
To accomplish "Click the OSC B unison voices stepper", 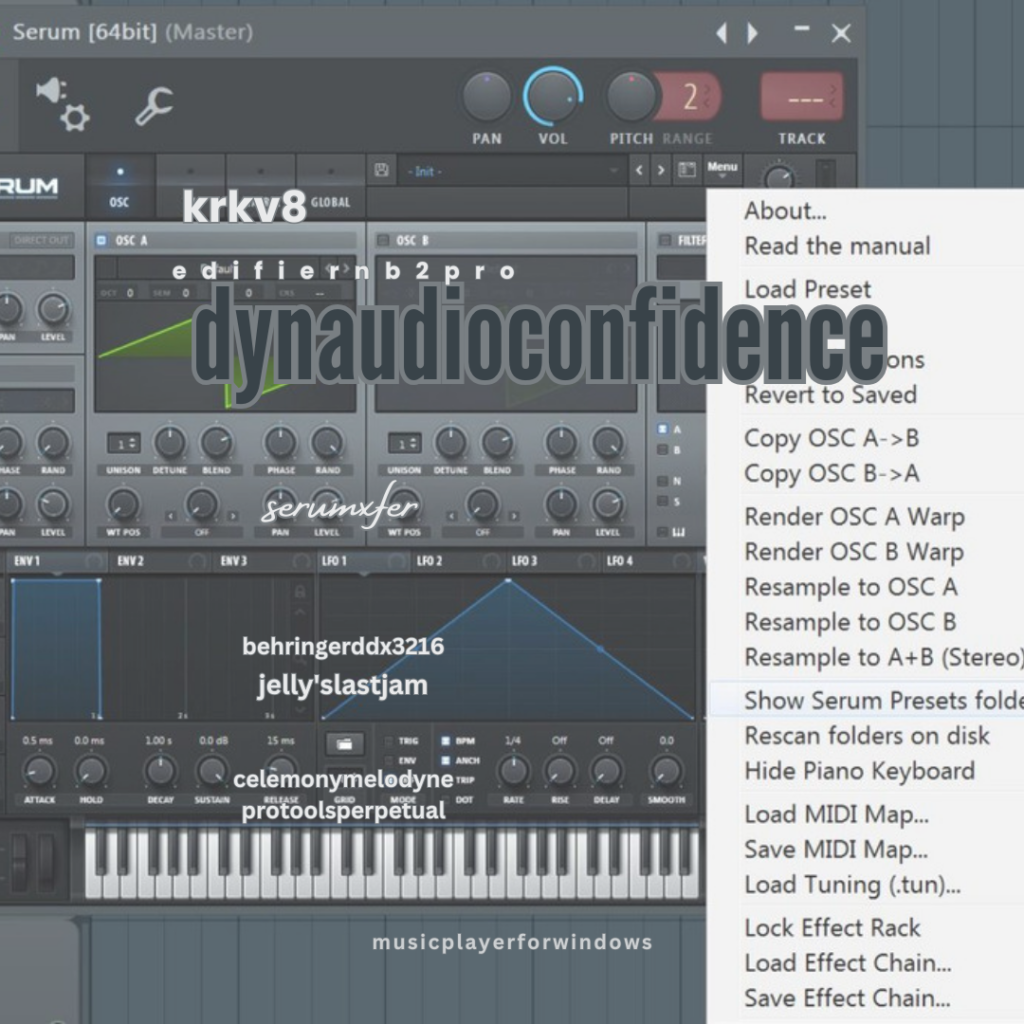I will [405, 443].
